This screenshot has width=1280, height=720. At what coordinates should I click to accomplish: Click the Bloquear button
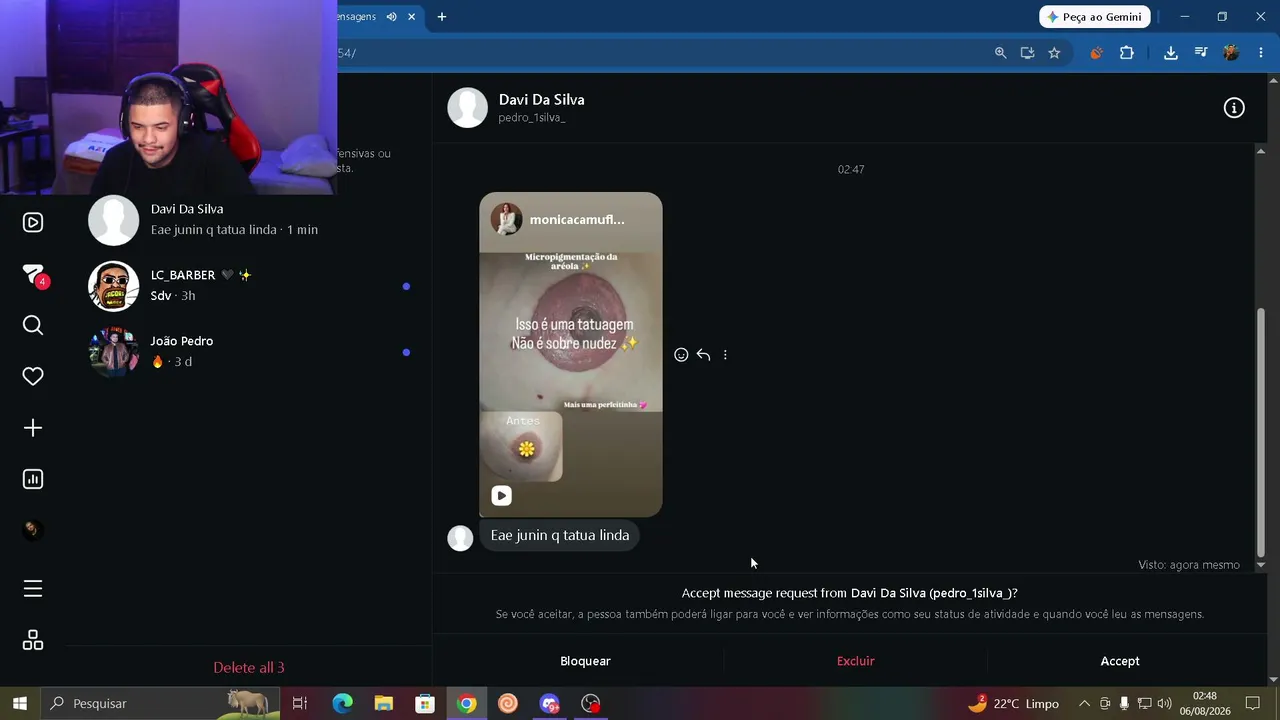click(x=585, y=661)
